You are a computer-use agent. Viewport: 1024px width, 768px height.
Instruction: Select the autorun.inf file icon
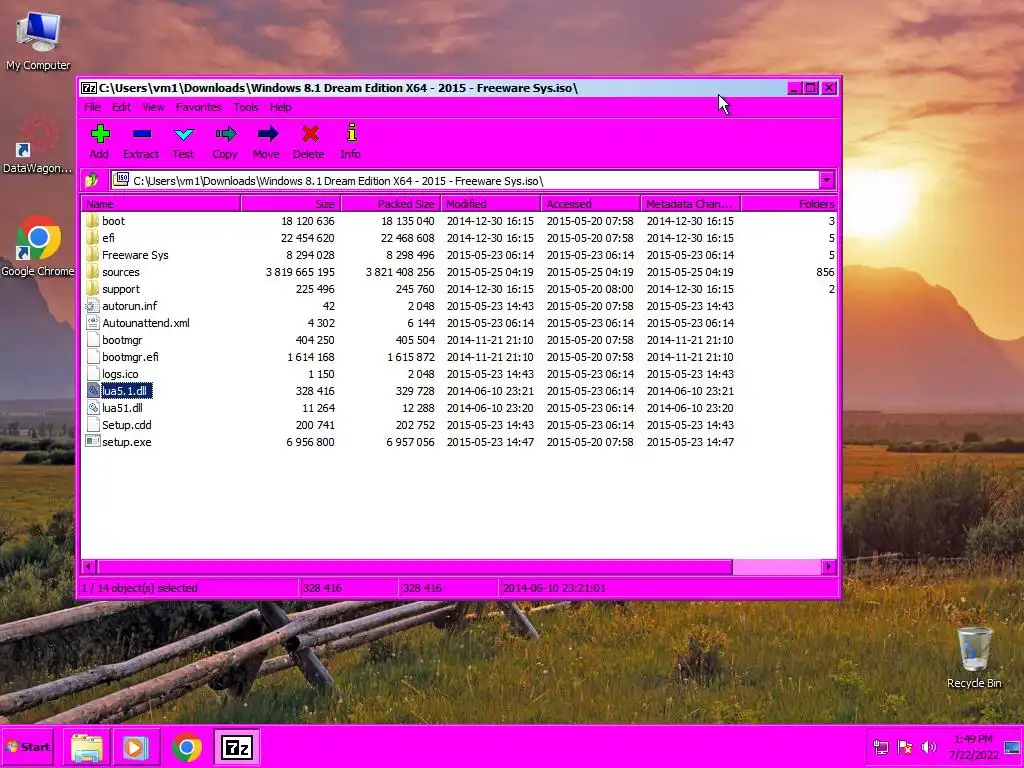pos(92,305)
